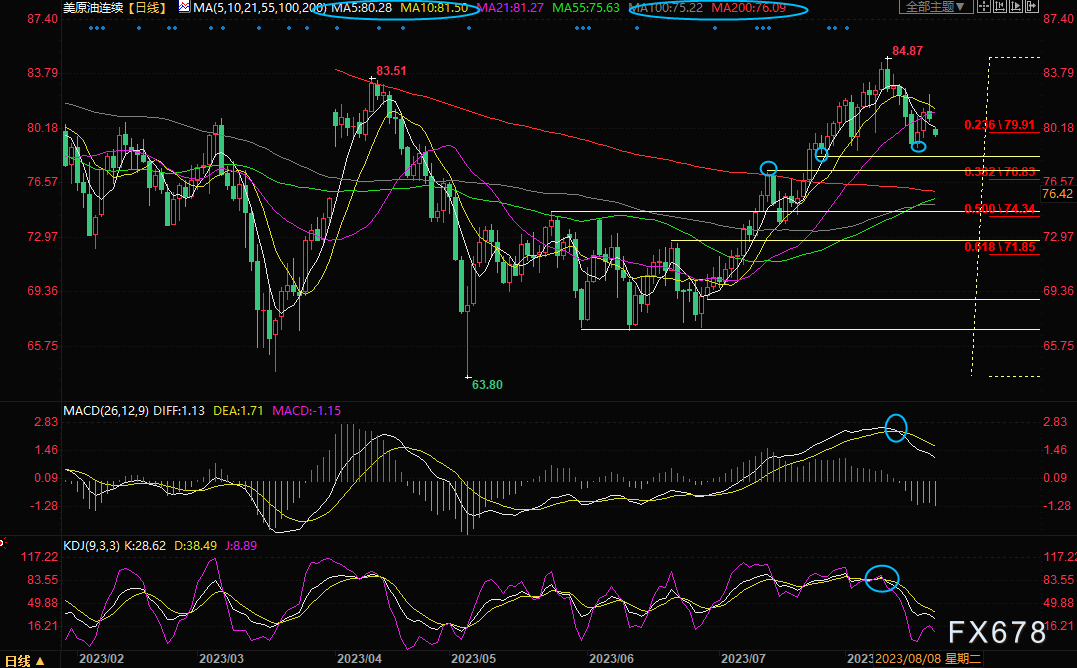Click the 76.42 current price tag
Screen dimensions: 1077x668
coord(1058,194)
